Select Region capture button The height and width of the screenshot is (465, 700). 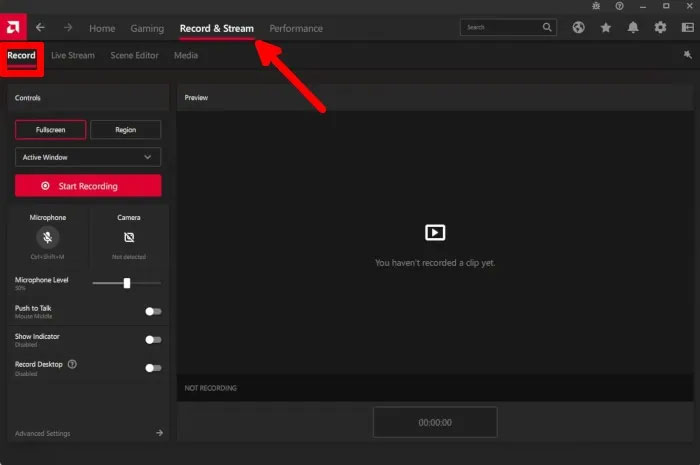pyautogui.click(x=125, y=130)
